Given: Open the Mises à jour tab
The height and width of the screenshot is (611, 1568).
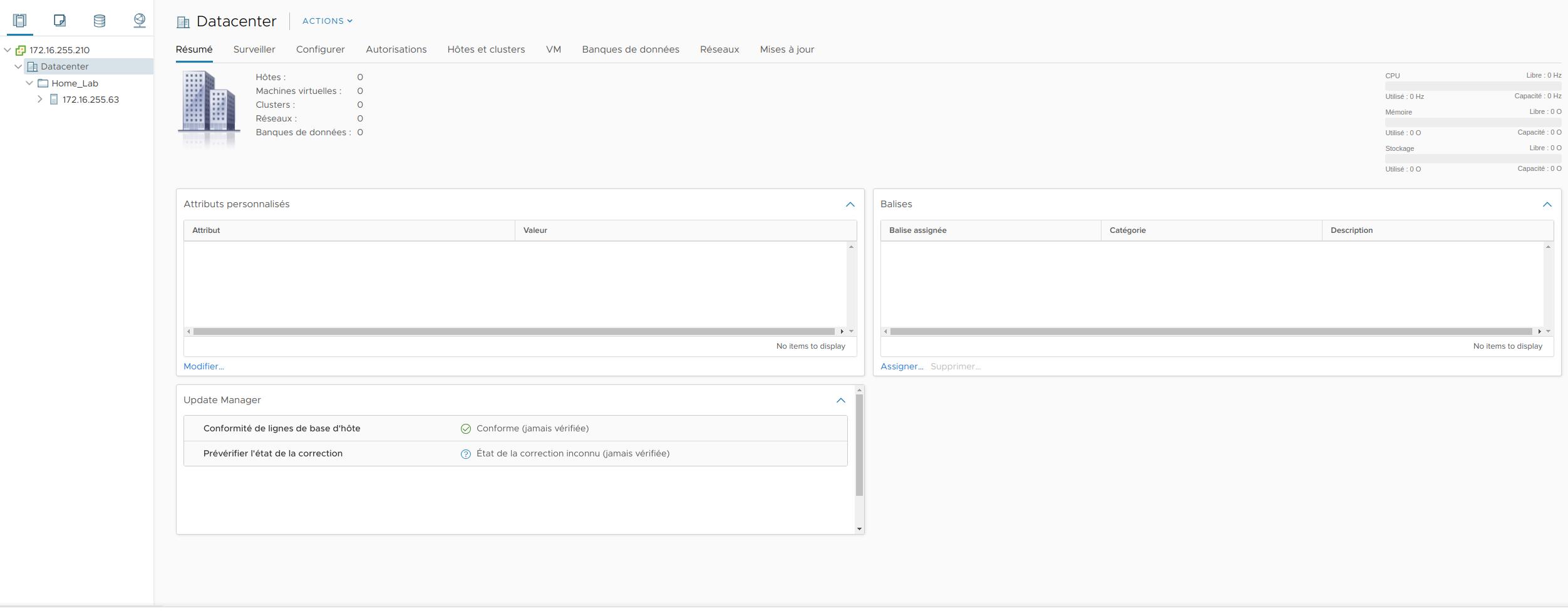Looking at the screenshot, I should click(787, 49).
